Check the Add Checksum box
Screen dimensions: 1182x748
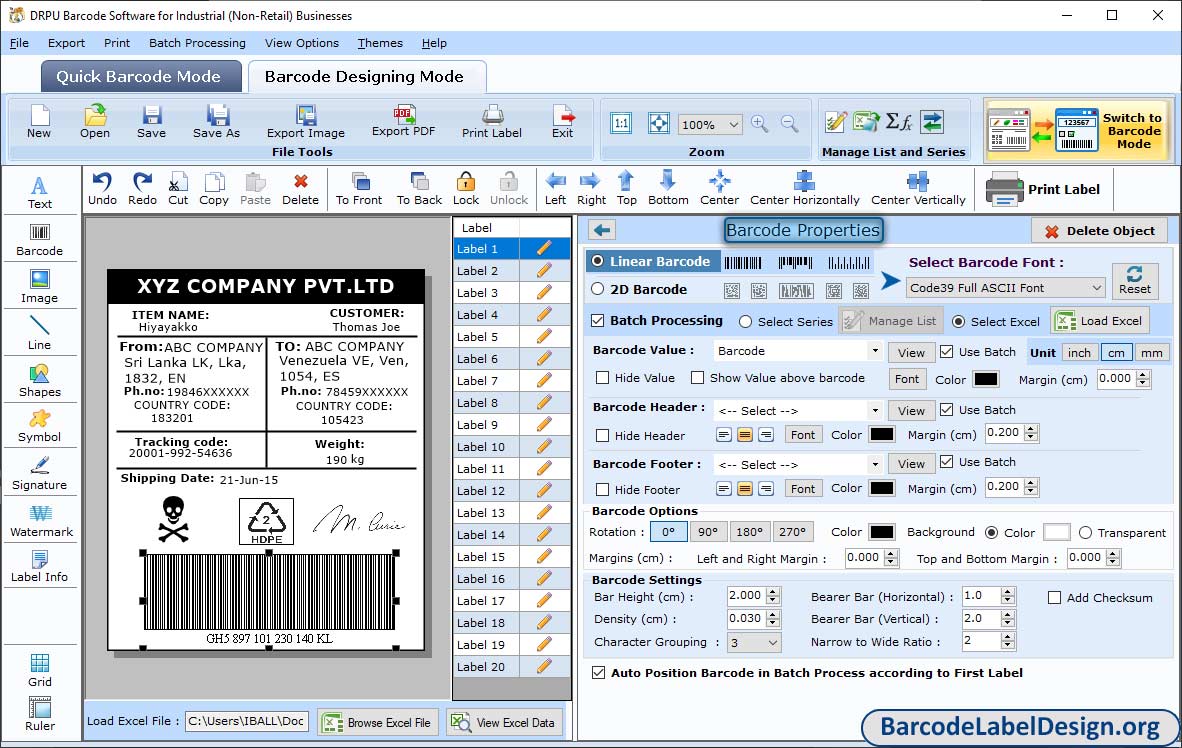pos(1055,598)
